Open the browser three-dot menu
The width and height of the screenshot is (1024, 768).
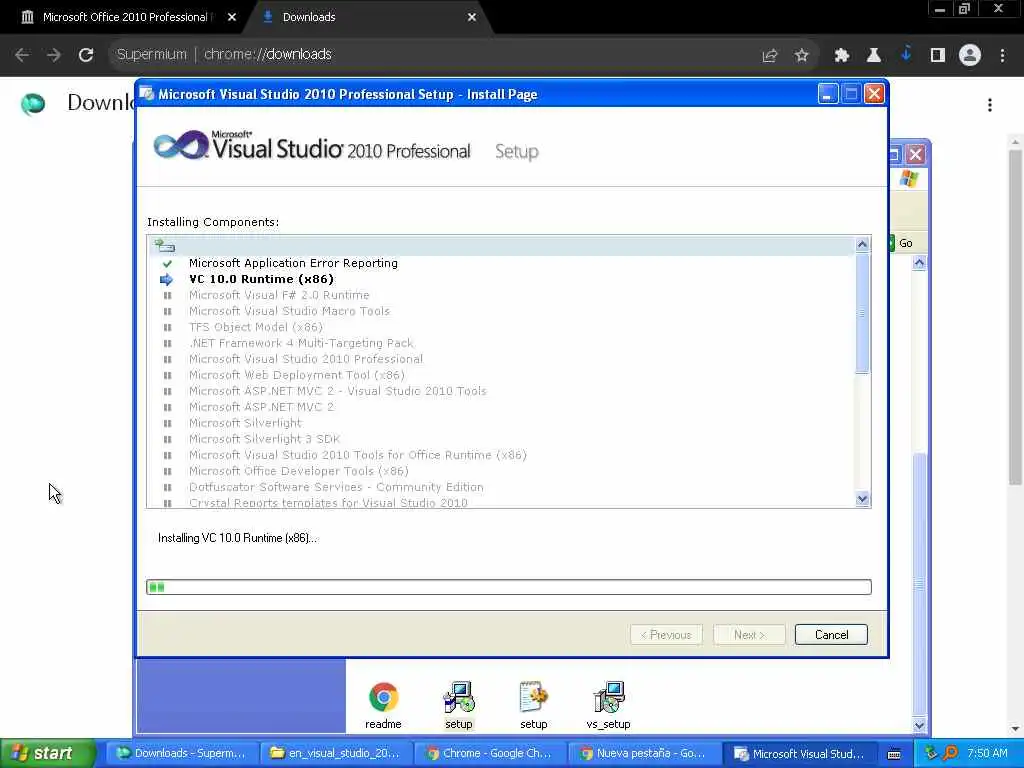[1002, 56]
